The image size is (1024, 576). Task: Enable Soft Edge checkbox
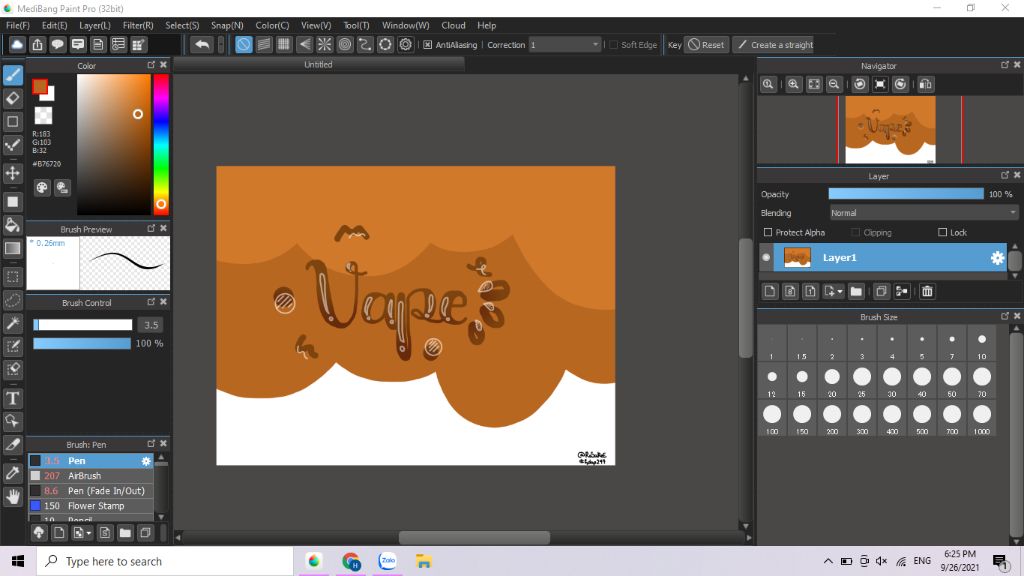pyautogui.click(x=613, y=45)
